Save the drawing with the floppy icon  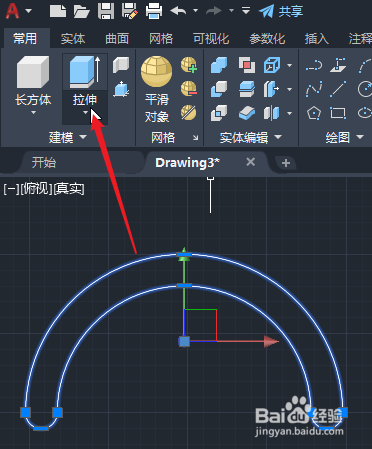tap(106, 11)
